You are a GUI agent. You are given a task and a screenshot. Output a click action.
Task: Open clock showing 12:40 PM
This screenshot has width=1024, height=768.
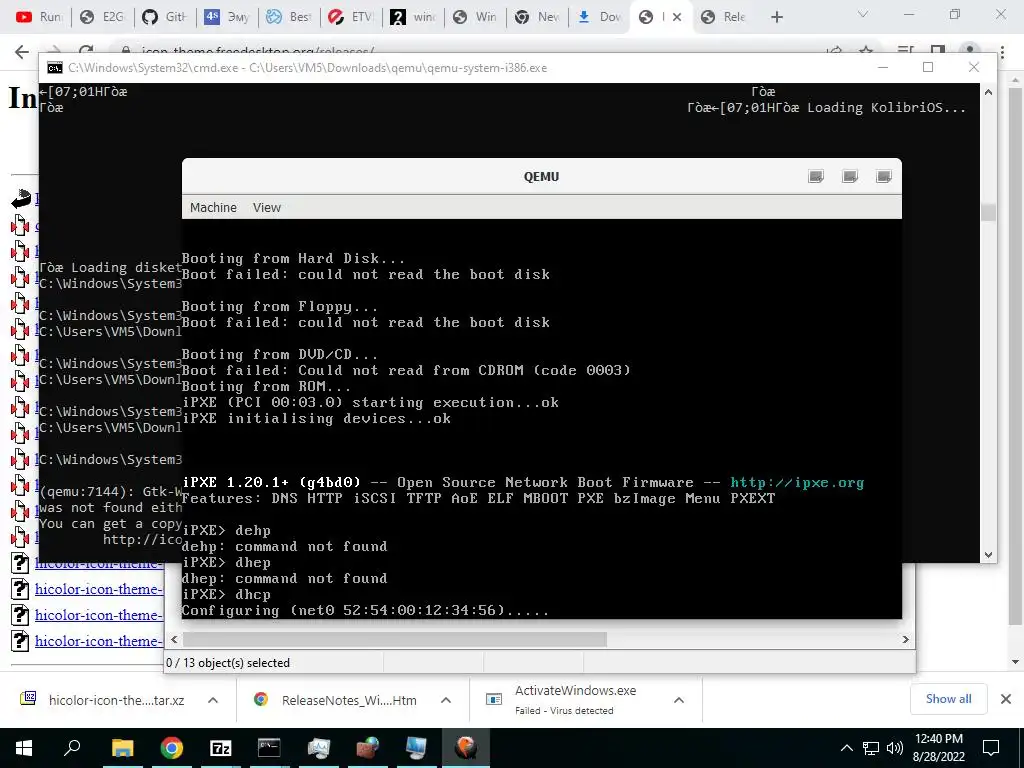[x=938, y=748]
